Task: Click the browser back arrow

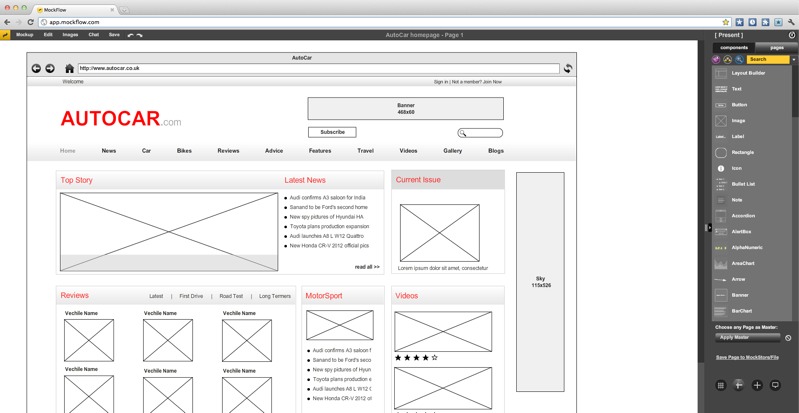Action: [7, 22]
